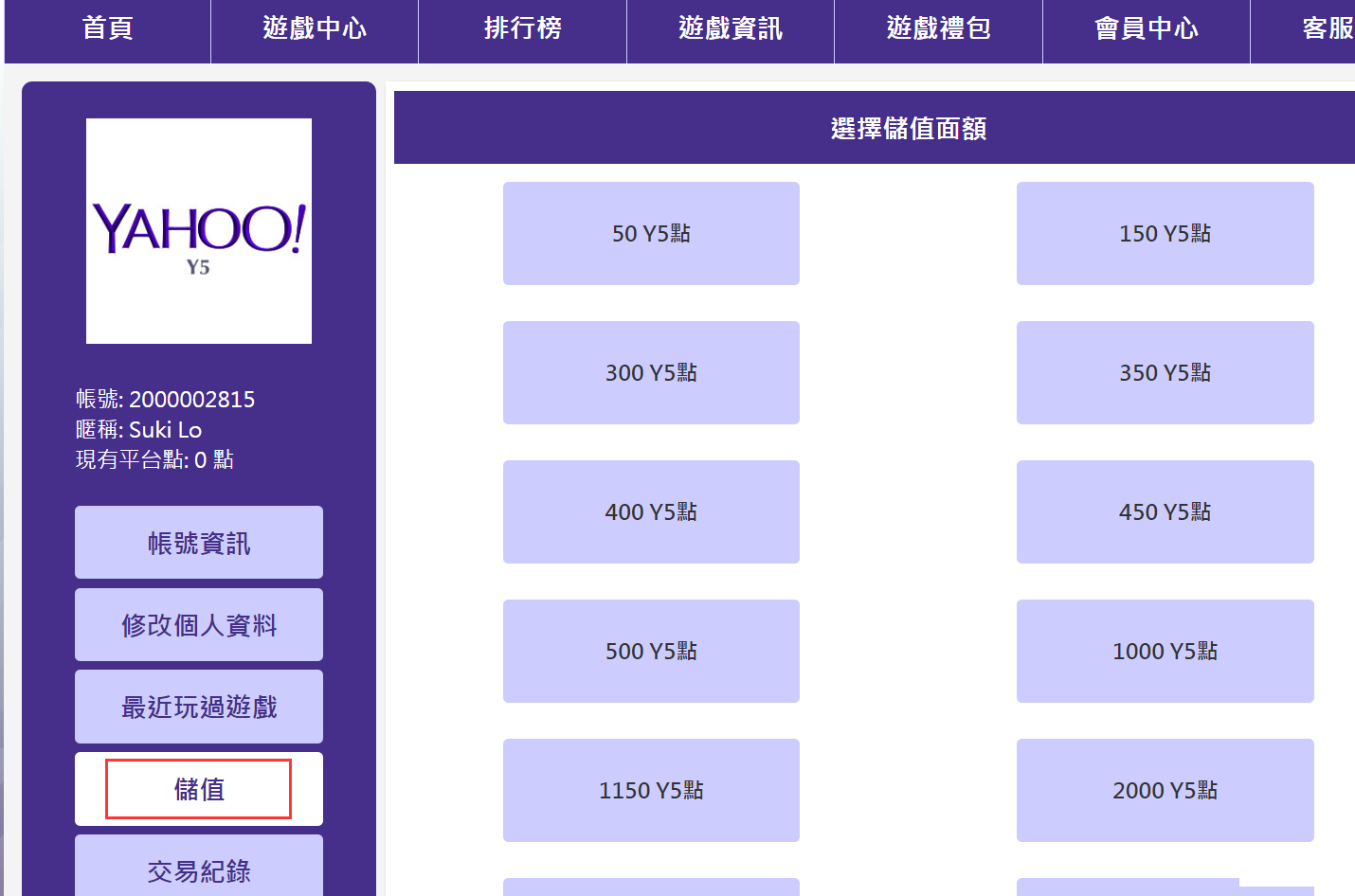Go to 會員中心
The width and height of the screenshot is (1355, 896).
tap(1147, 29)
